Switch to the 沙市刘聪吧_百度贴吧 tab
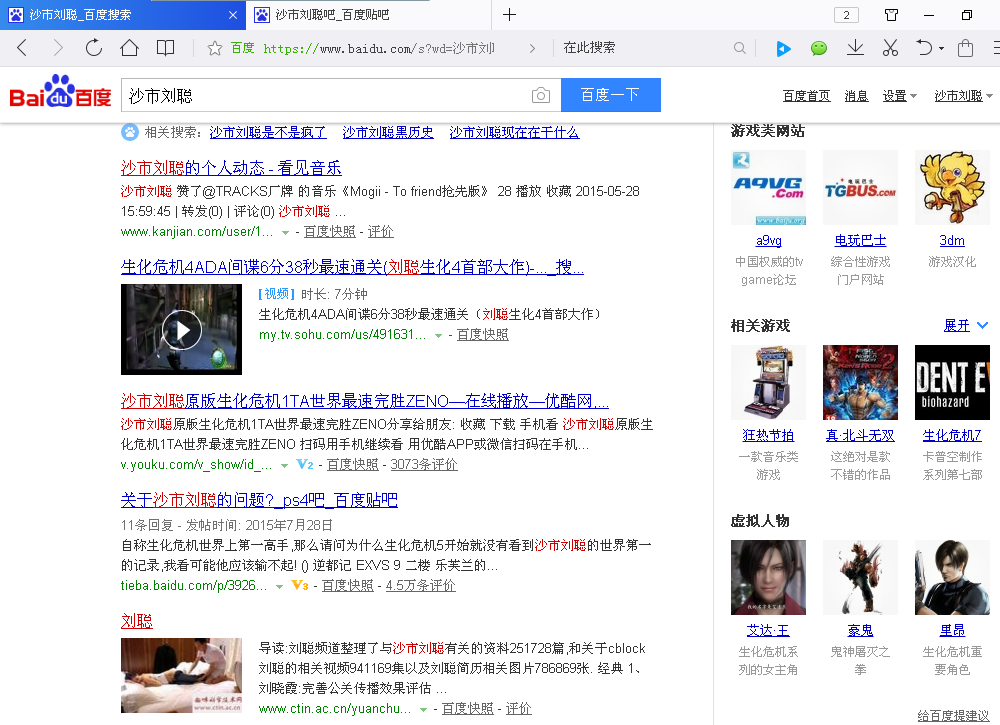The height and width of the screenshot is (725, 1000). [x=369, y=15]
